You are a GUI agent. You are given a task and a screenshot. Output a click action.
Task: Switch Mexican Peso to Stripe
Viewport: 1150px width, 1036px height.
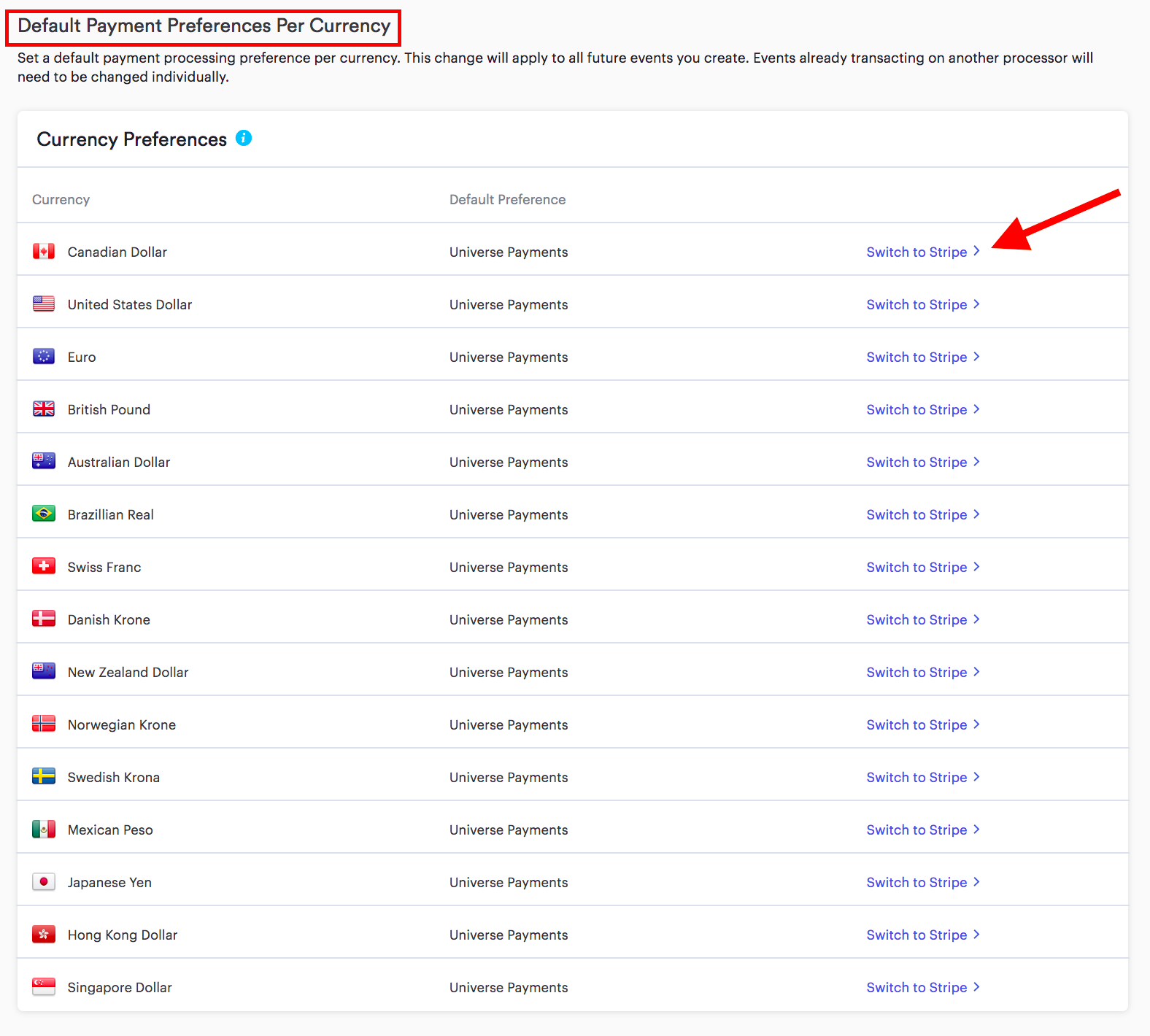(x=923, y=830)
